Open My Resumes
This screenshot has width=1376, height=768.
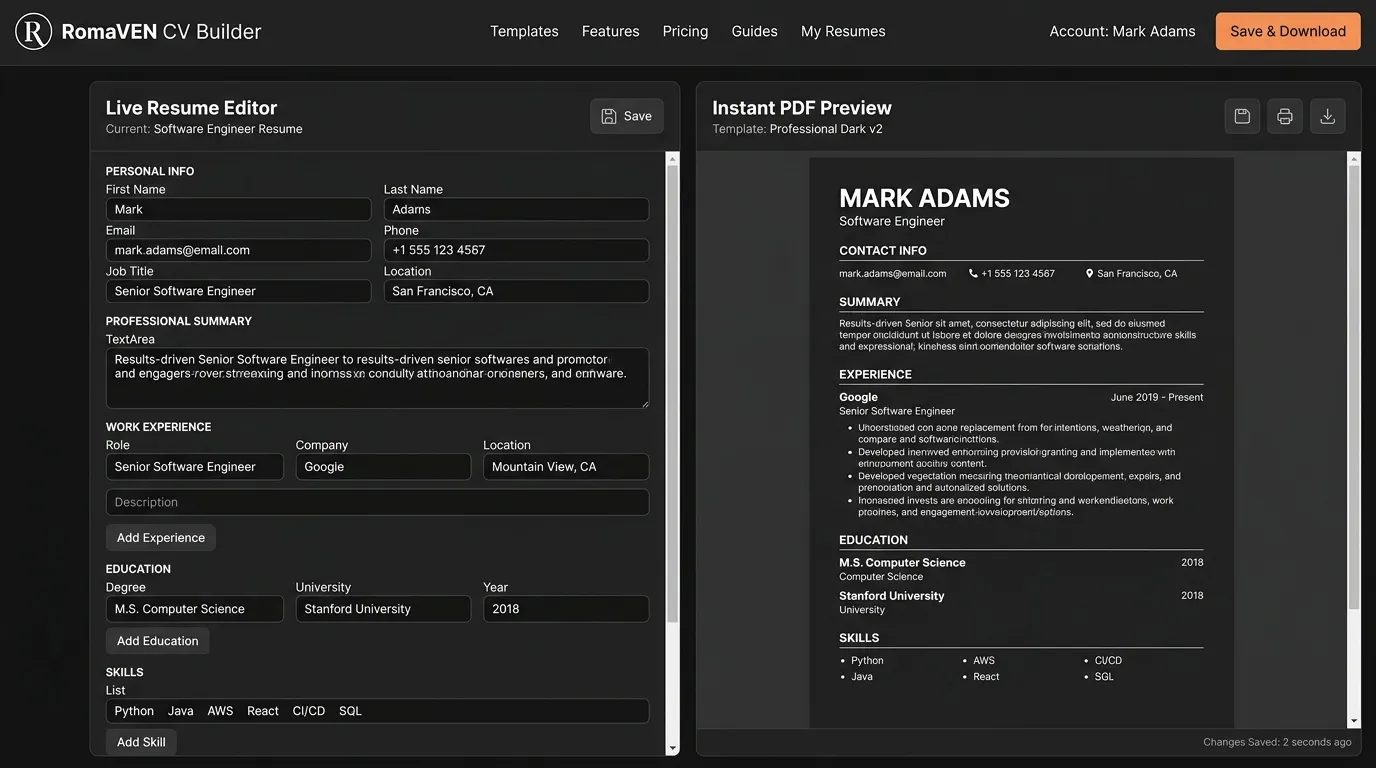pyautogui.click(x=843, y=31)
